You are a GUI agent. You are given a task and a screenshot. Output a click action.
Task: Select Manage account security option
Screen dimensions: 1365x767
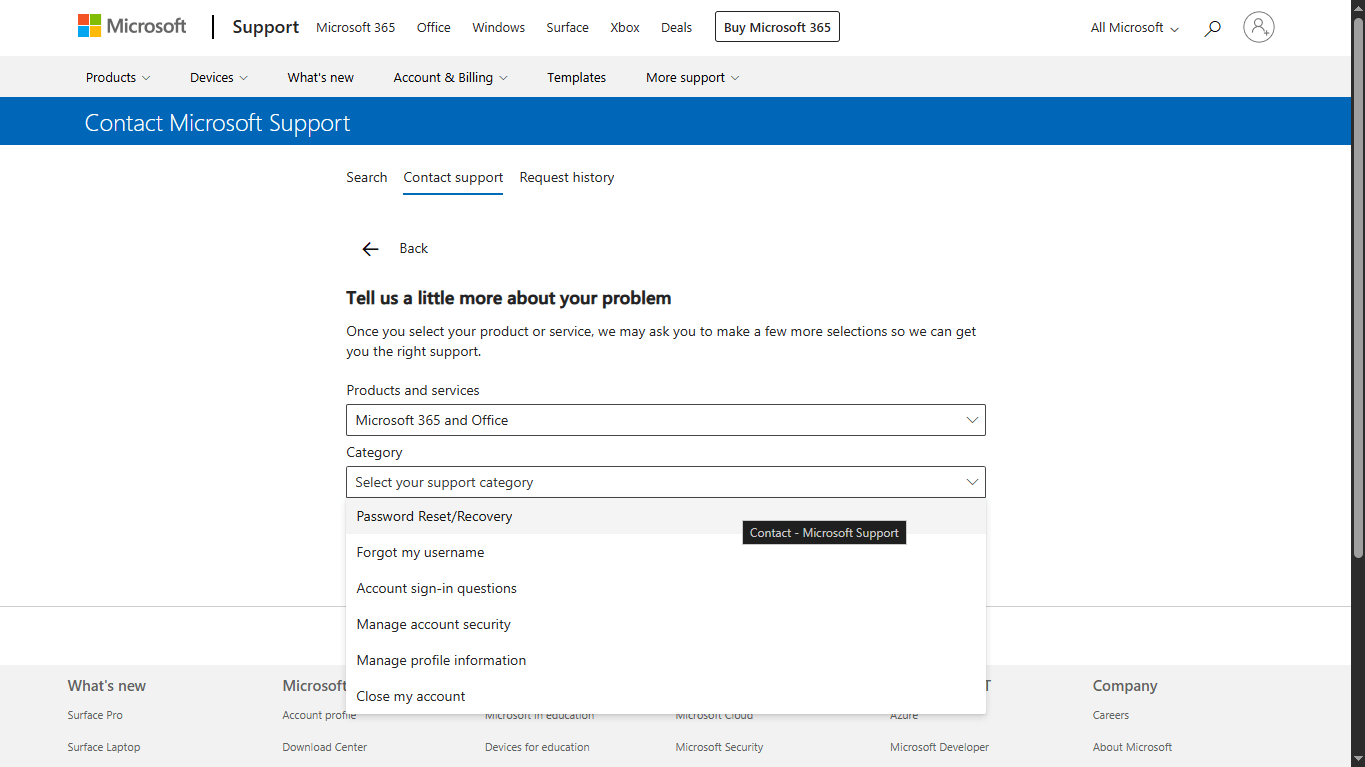pos(666,624)
